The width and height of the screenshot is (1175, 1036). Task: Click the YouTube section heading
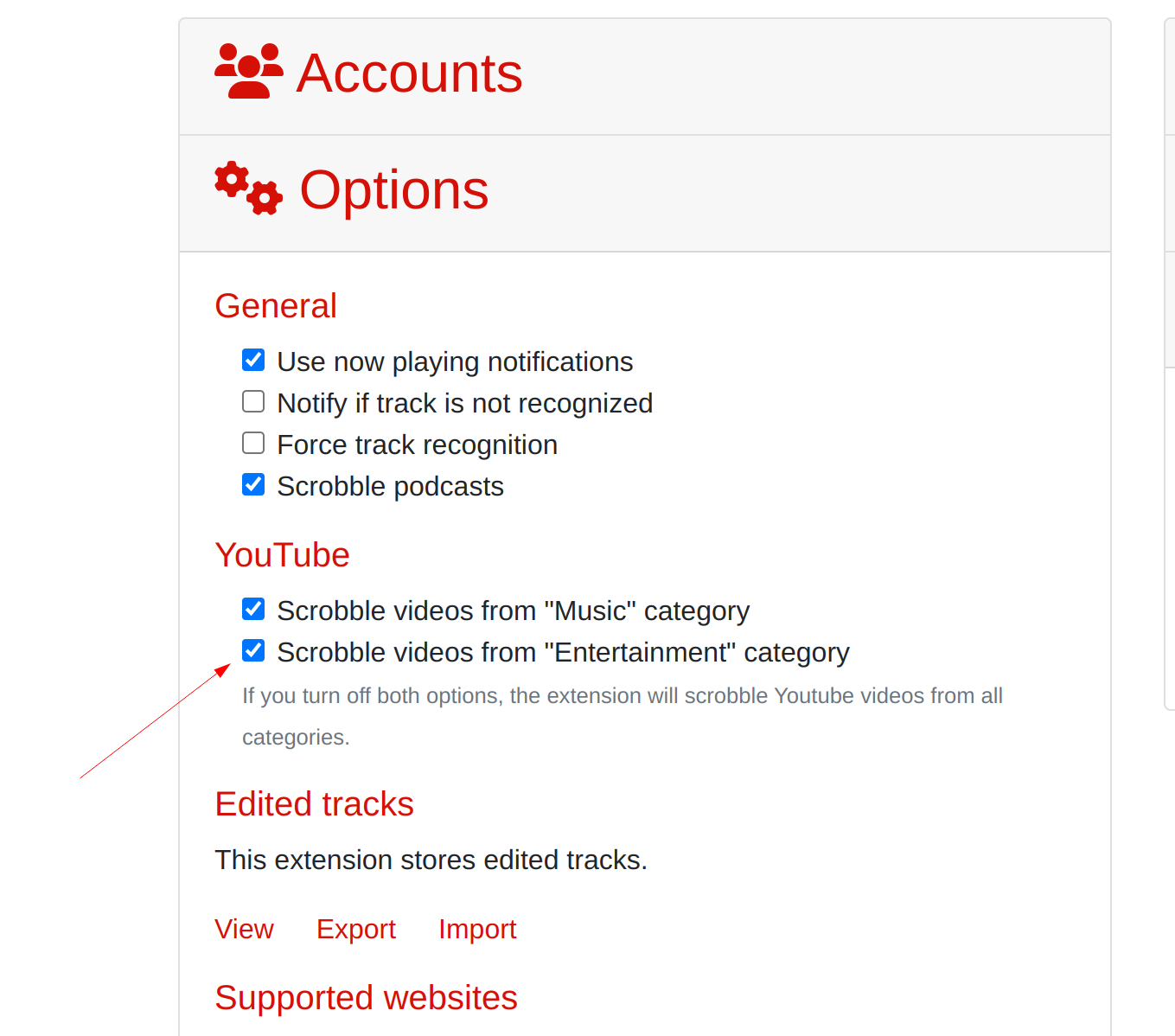(282, 554)
